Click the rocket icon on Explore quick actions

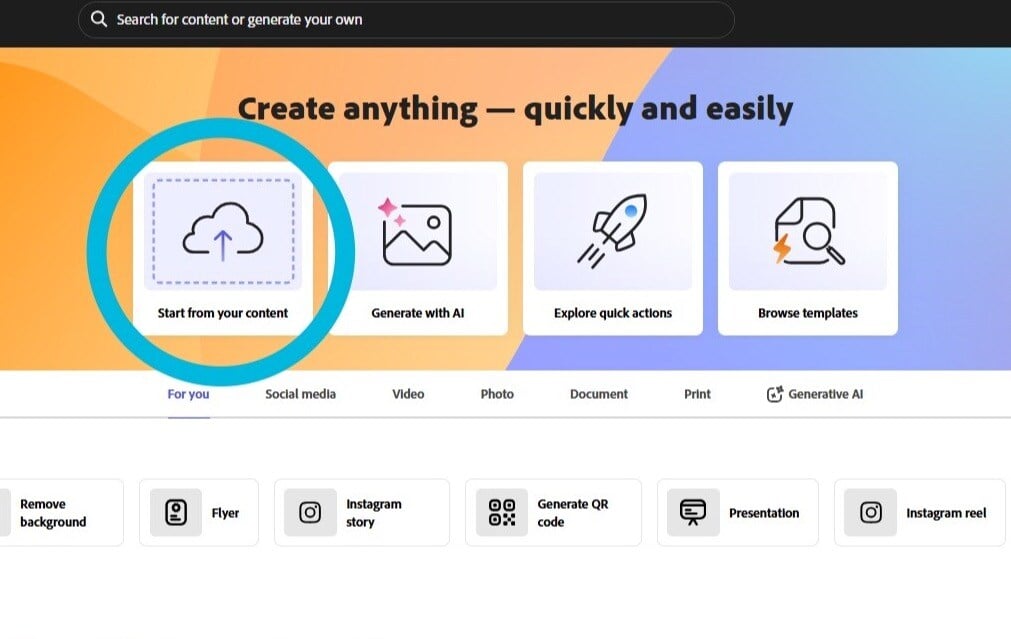pyautogui.click(x=612, y=230)
